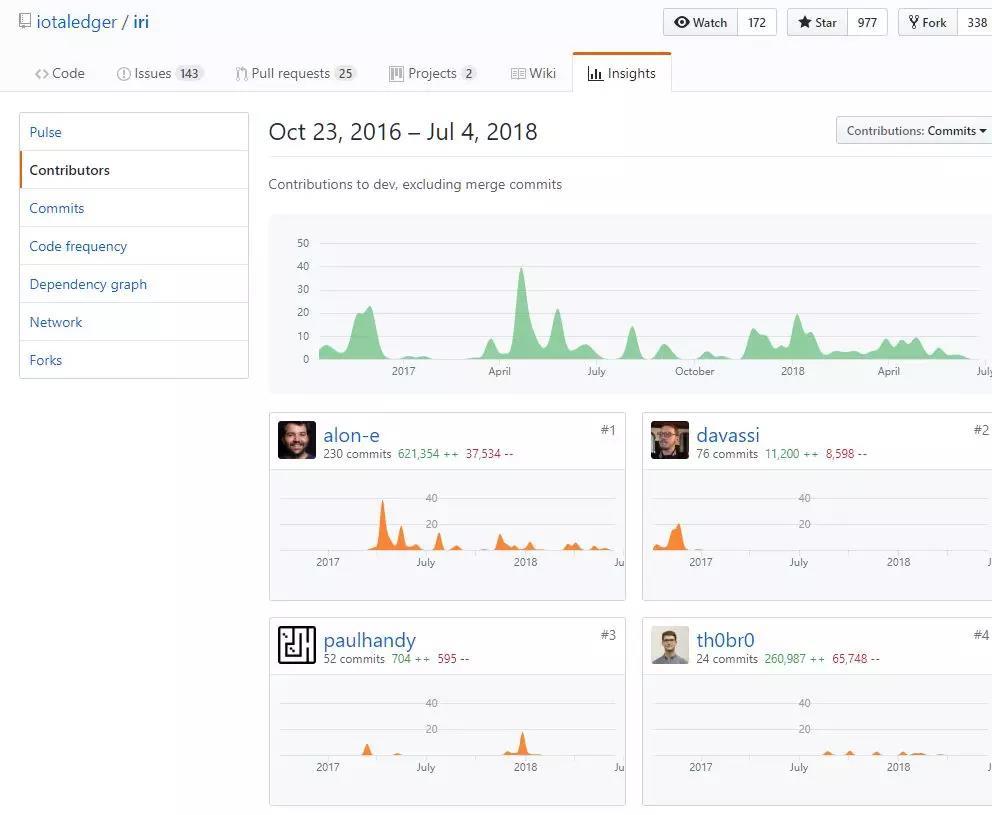
Task: Open iri repository link
Action: pyautogui.click(x=141, y=22)
